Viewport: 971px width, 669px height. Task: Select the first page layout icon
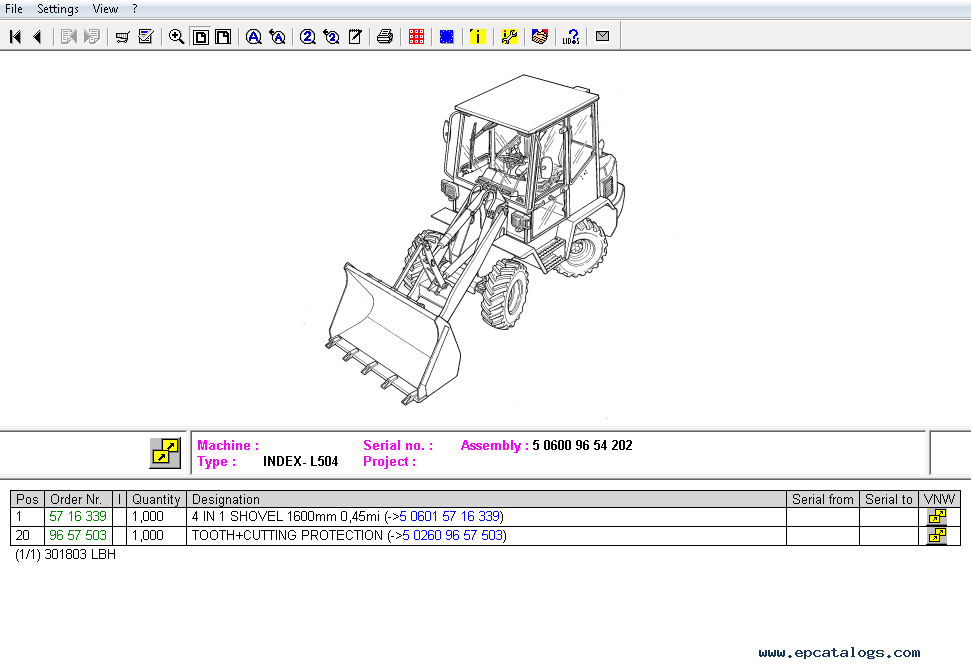[x=201, y=37]
